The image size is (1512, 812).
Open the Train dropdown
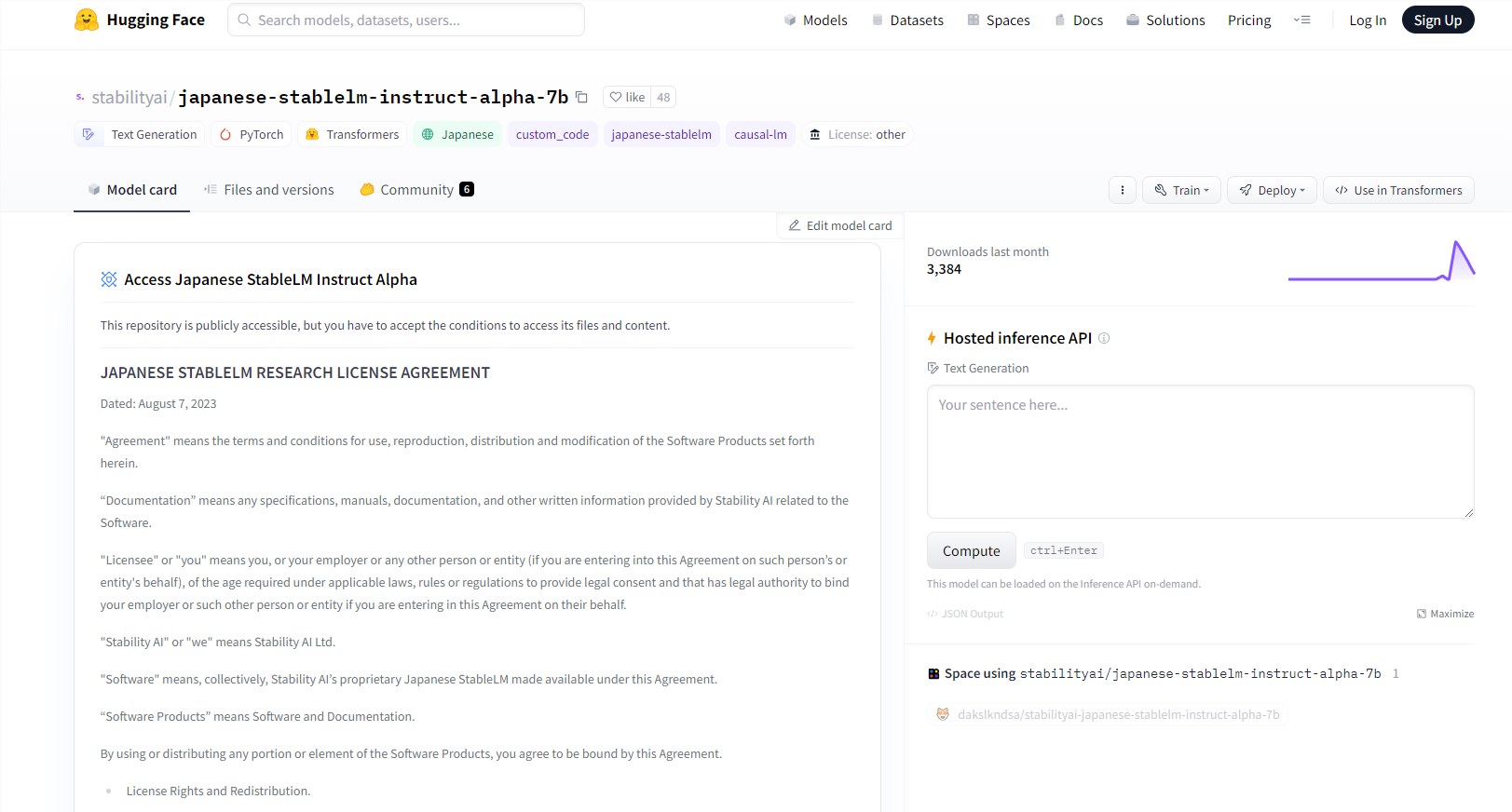pyautogui.click(x=1181, y=190)
